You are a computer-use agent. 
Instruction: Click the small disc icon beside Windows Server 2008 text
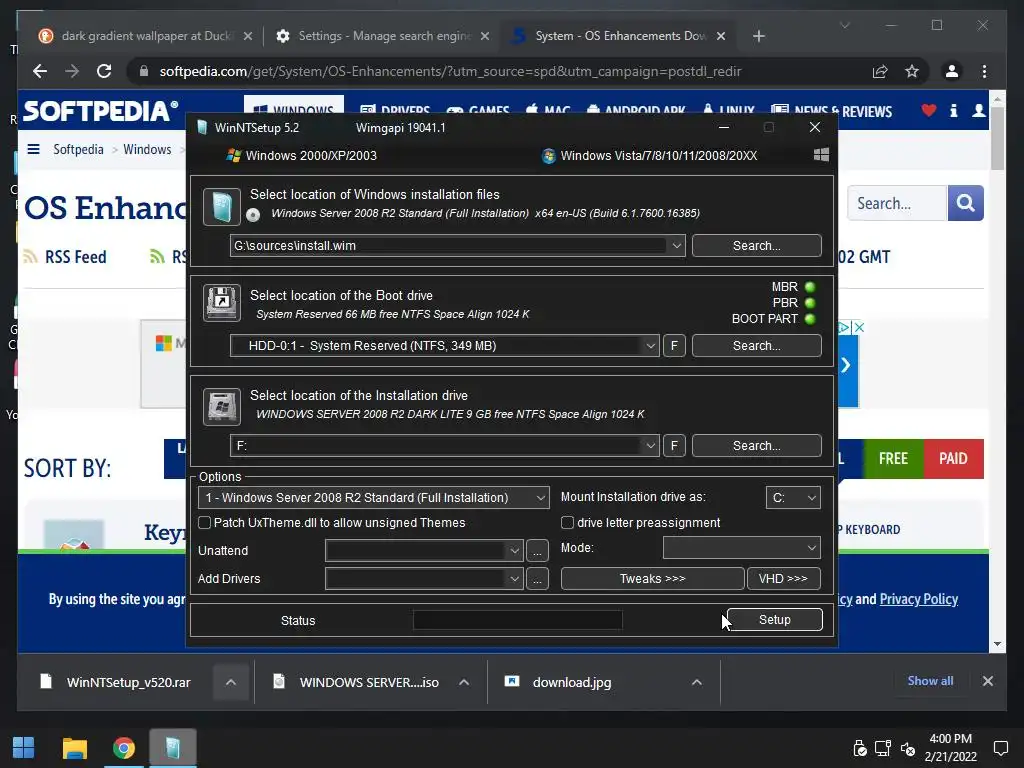click(x=253, y=215)
